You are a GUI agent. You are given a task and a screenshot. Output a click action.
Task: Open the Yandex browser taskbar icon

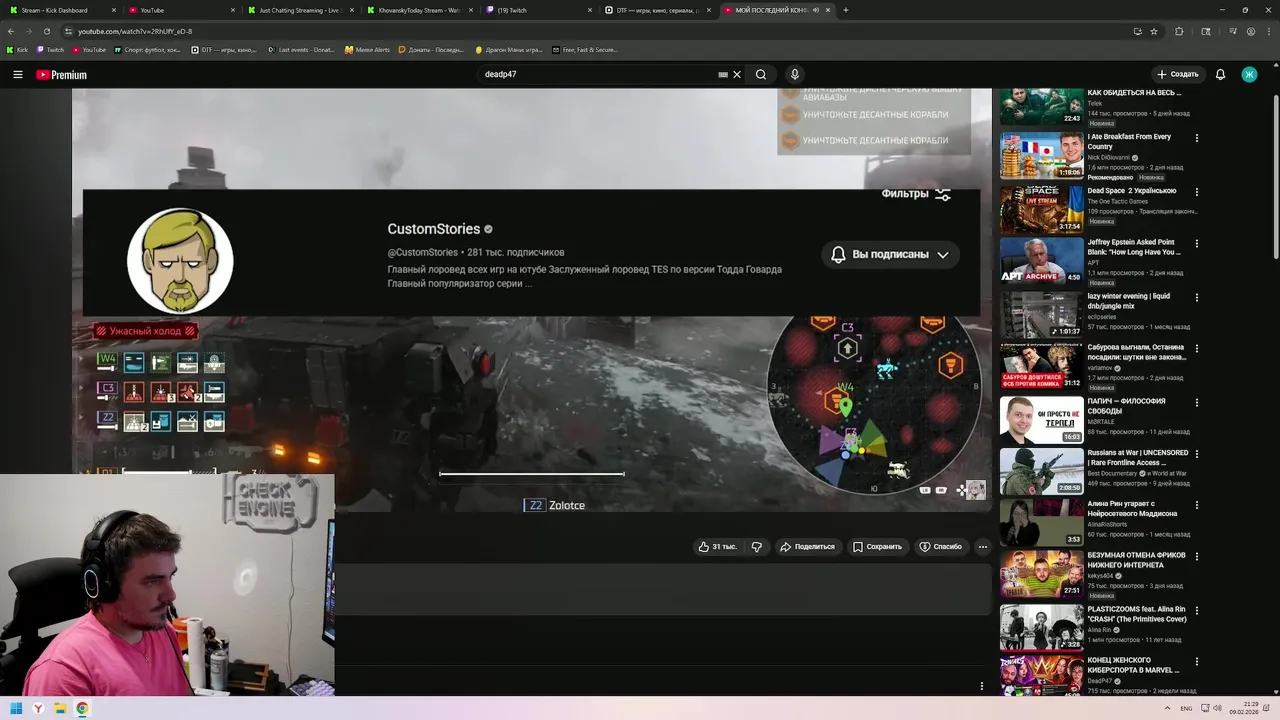coord(38,709)
